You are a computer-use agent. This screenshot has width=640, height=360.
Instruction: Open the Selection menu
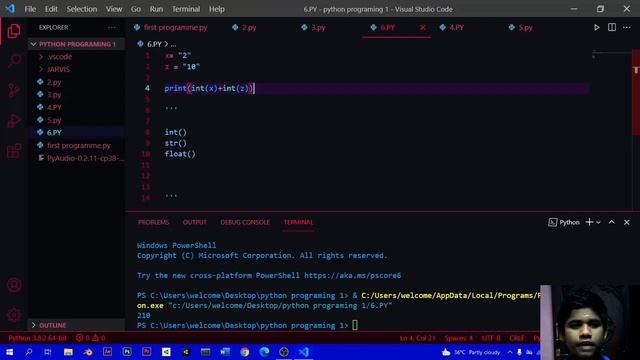[x=82, y=9]
